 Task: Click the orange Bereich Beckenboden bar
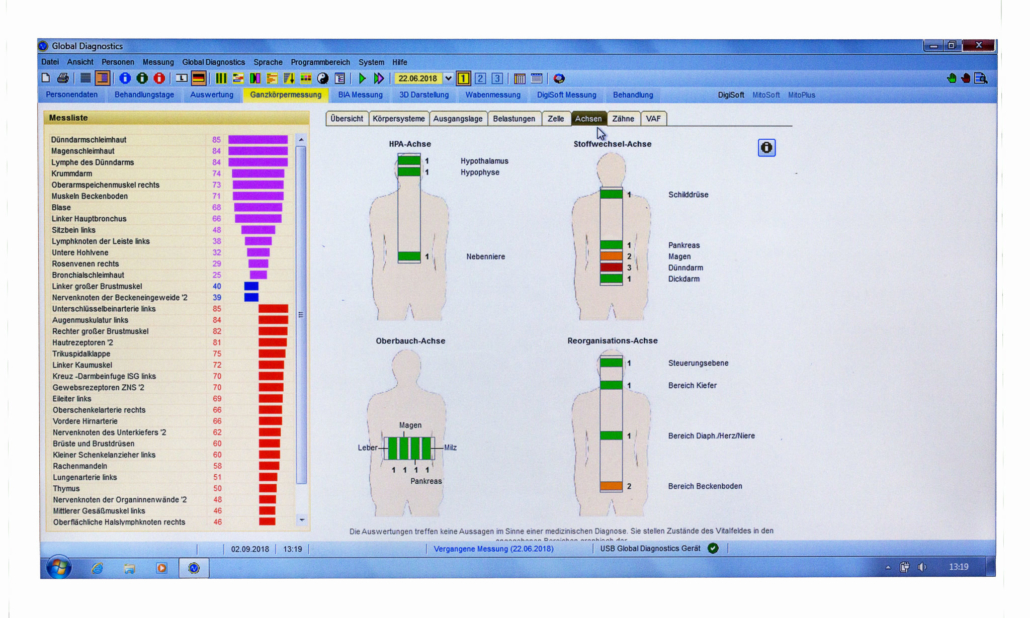(x=611, y=486)
